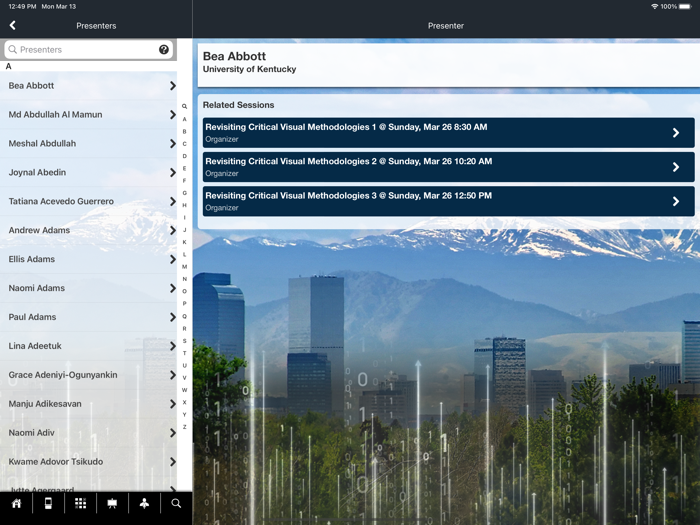Jump to letter Z in index
The width and height of the screenshot is (700, 525).
(184, 427)
